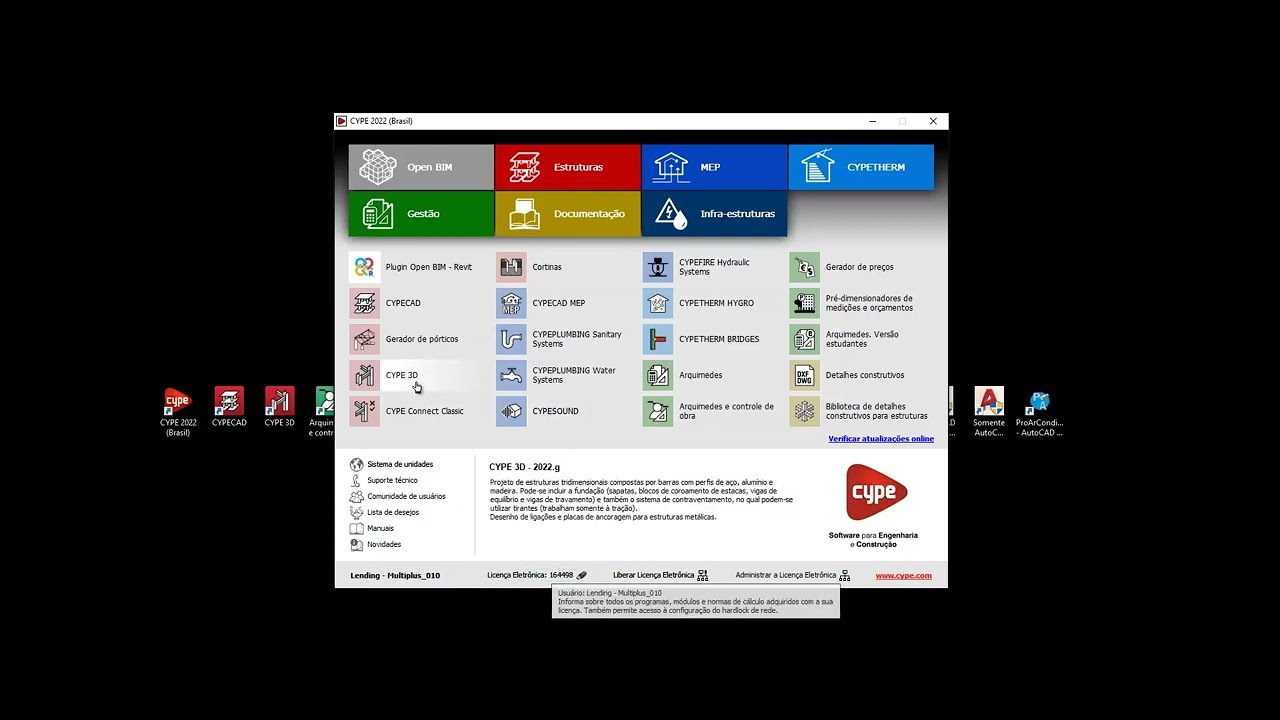Open Suporte técnico
This screenshot has width=1280, height=720.
pyautogui.click(x=384, y=480)
